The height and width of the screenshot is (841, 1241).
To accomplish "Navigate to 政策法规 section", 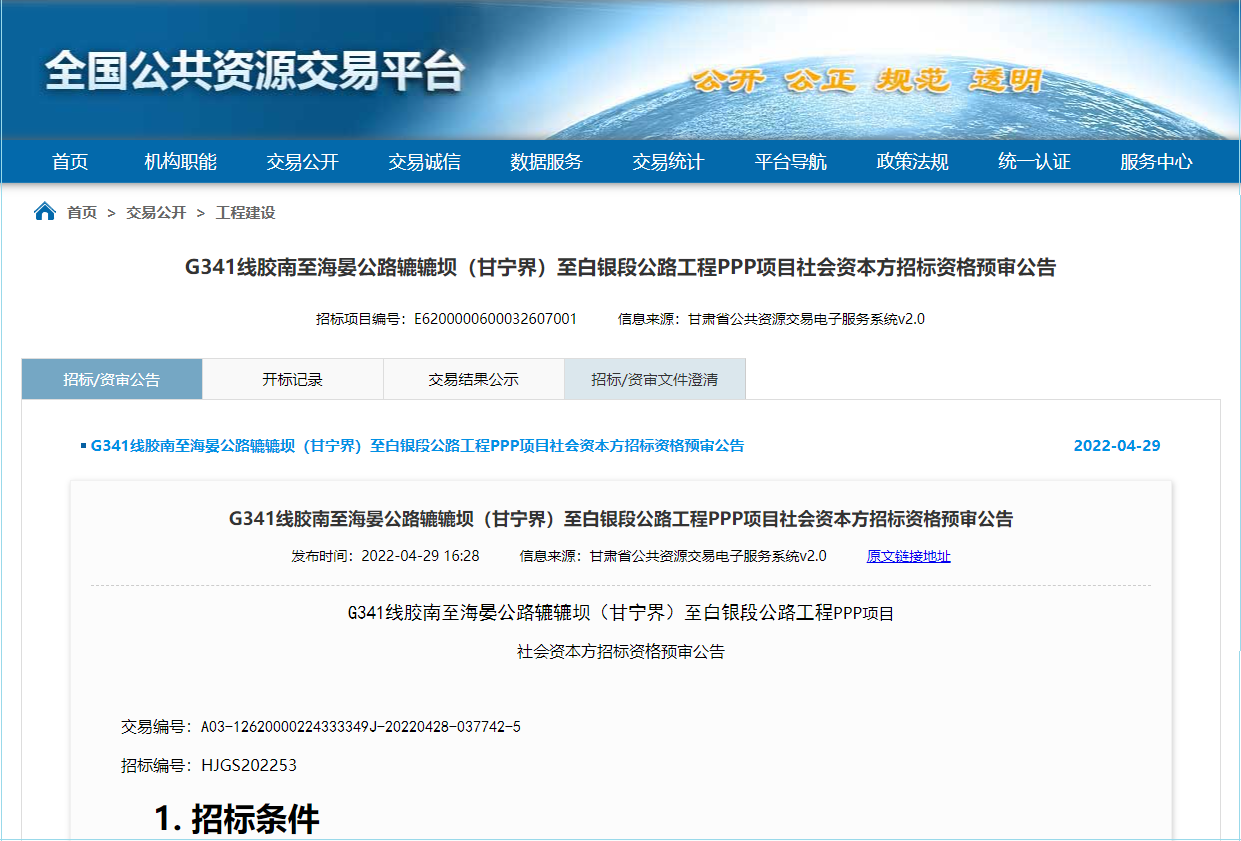I will (912, 162).
